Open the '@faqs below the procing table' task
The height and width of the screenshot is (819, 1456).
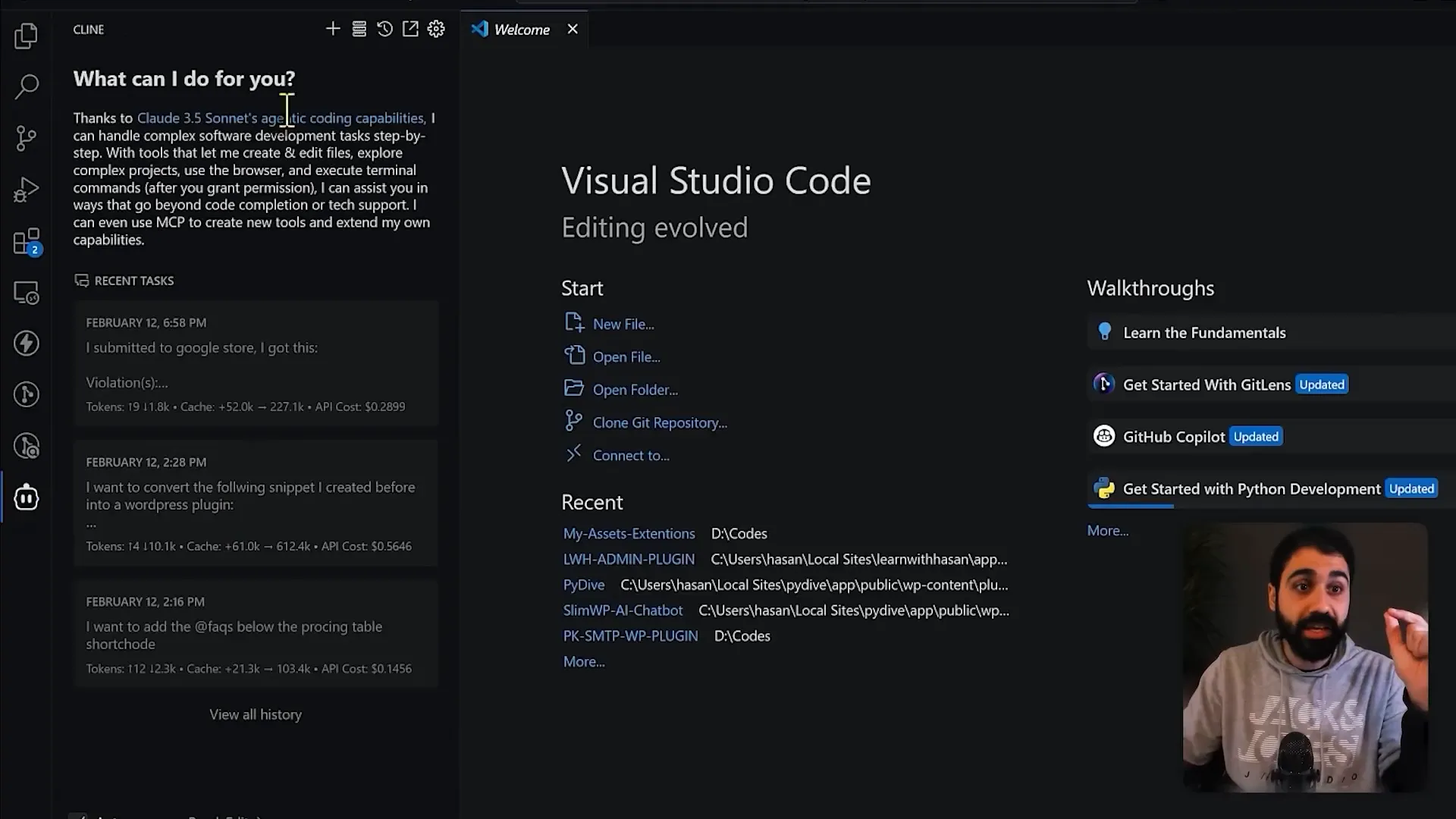pyautogui.click(x=256, y=635)
